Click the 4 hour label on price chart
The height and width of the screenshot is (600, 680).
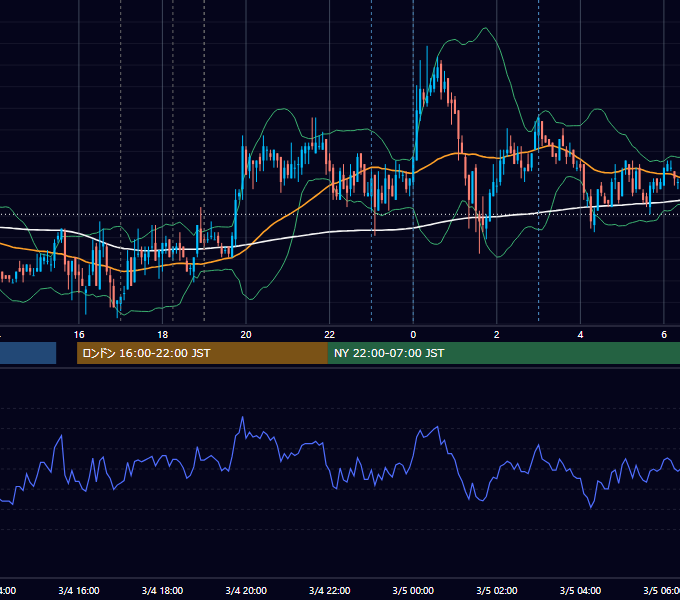(580, 335)
